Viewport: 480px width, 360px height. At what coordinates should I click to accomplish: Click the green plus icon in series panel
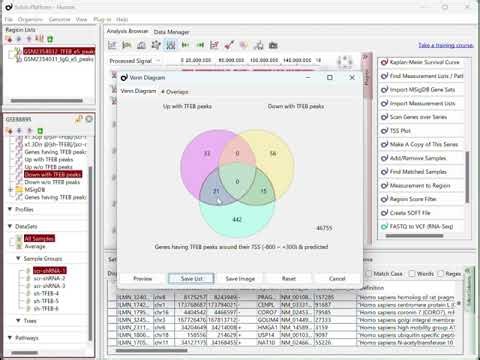click(x=40, y=131)
